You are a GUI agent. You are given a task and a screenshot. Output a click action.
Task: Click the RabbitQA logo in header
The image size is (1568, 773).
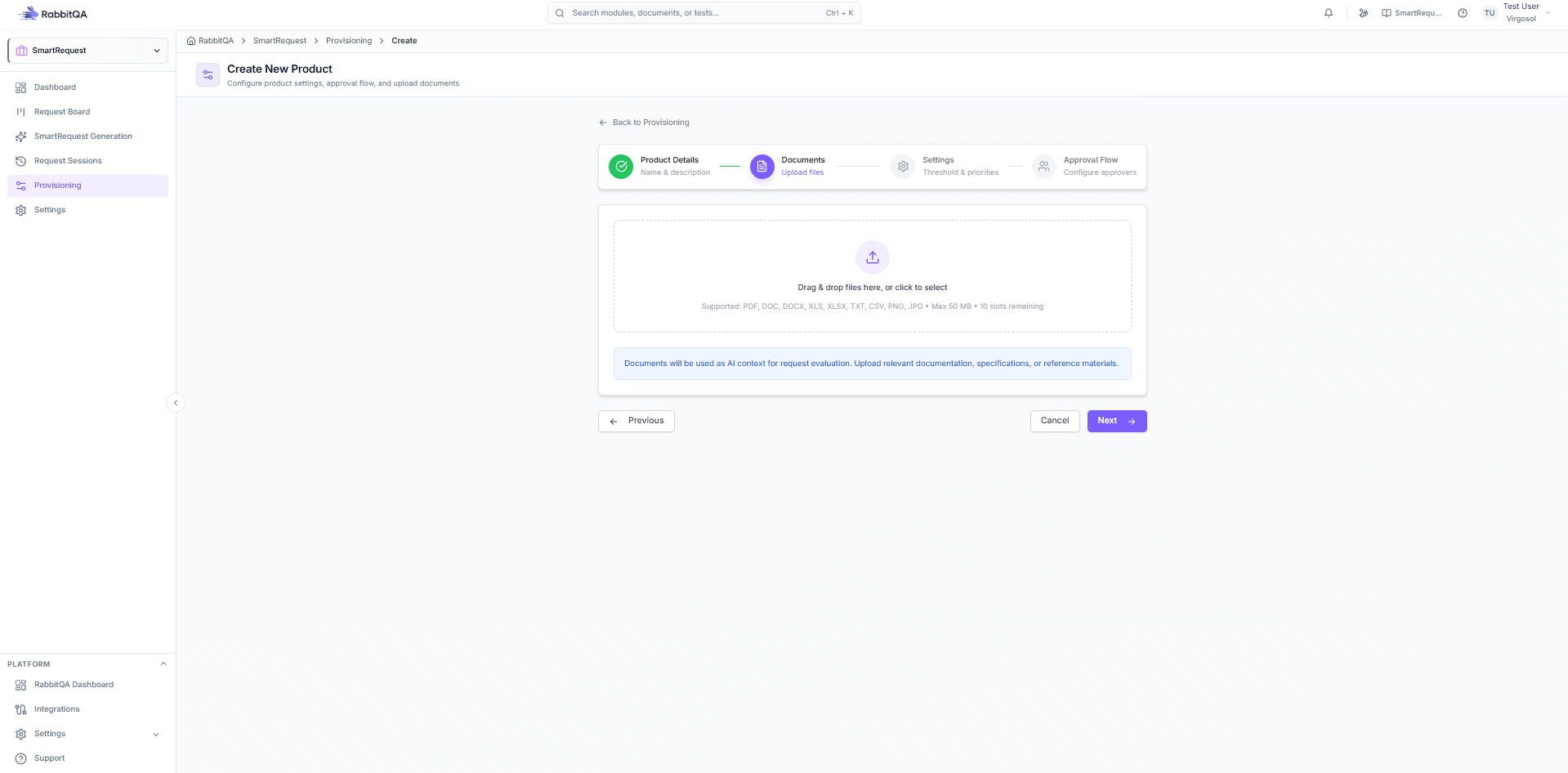pyautogui.click(x=53, y=13)
